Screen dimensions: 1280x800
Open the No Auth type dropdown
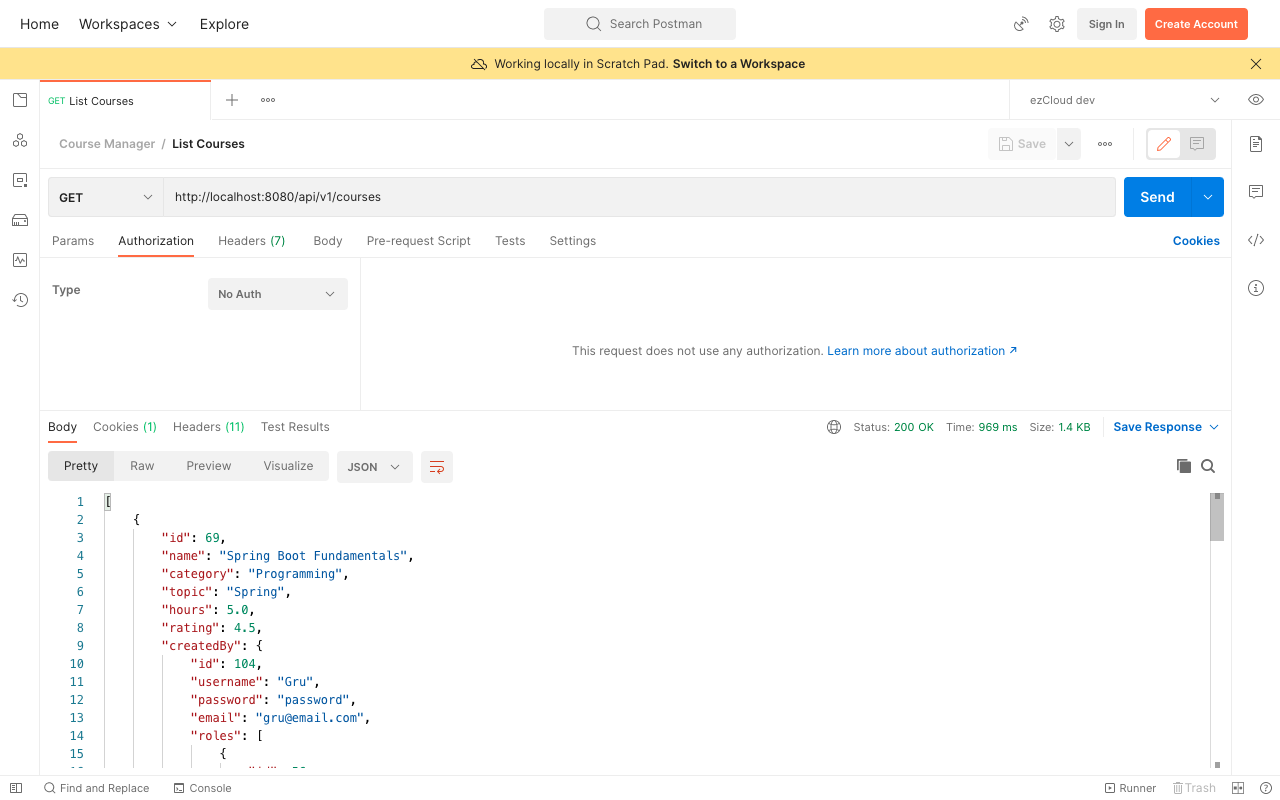click(x=278, y=294)
